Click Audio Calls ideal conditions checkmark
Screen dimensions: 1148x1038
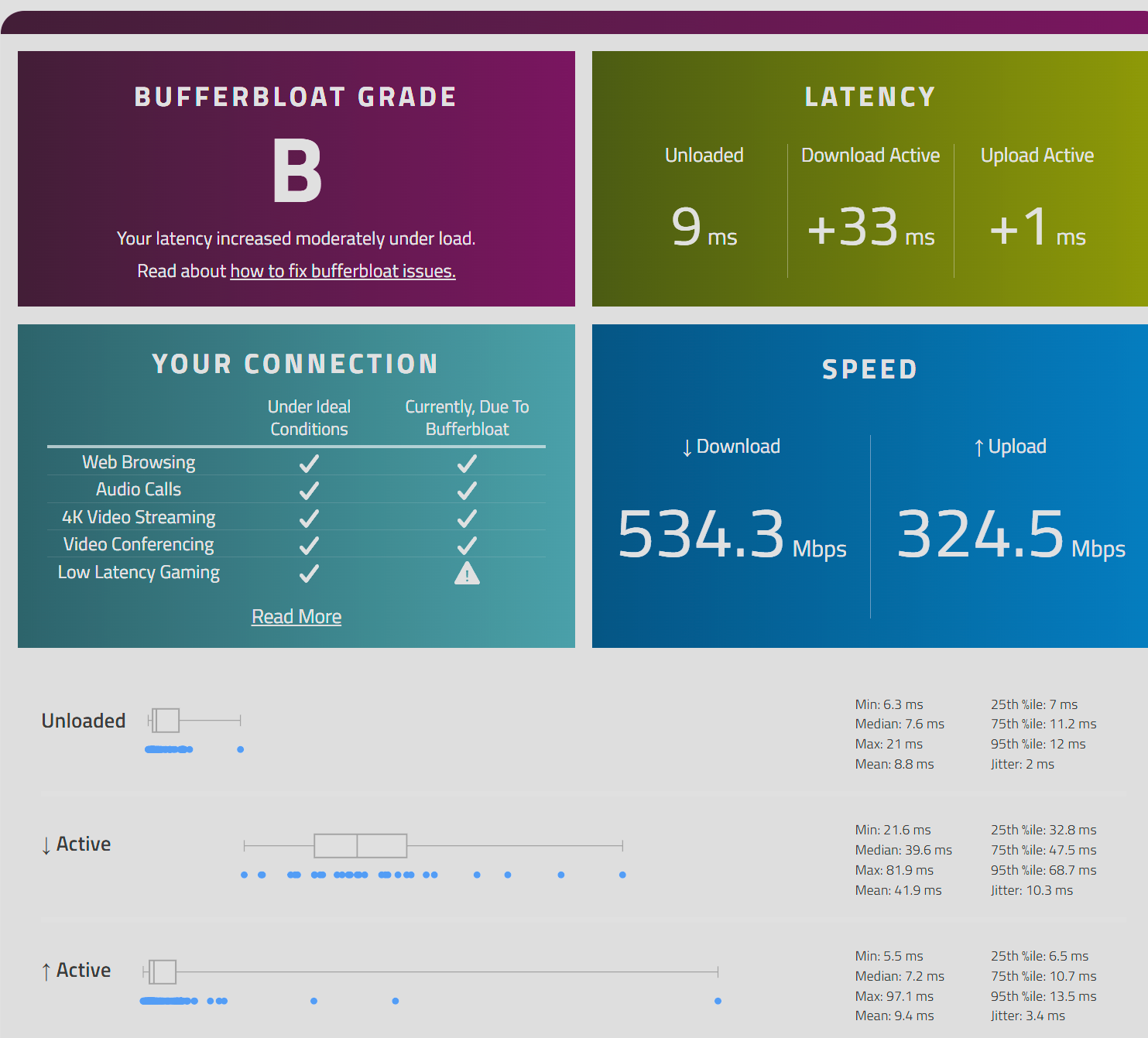(x=309, y=490)
